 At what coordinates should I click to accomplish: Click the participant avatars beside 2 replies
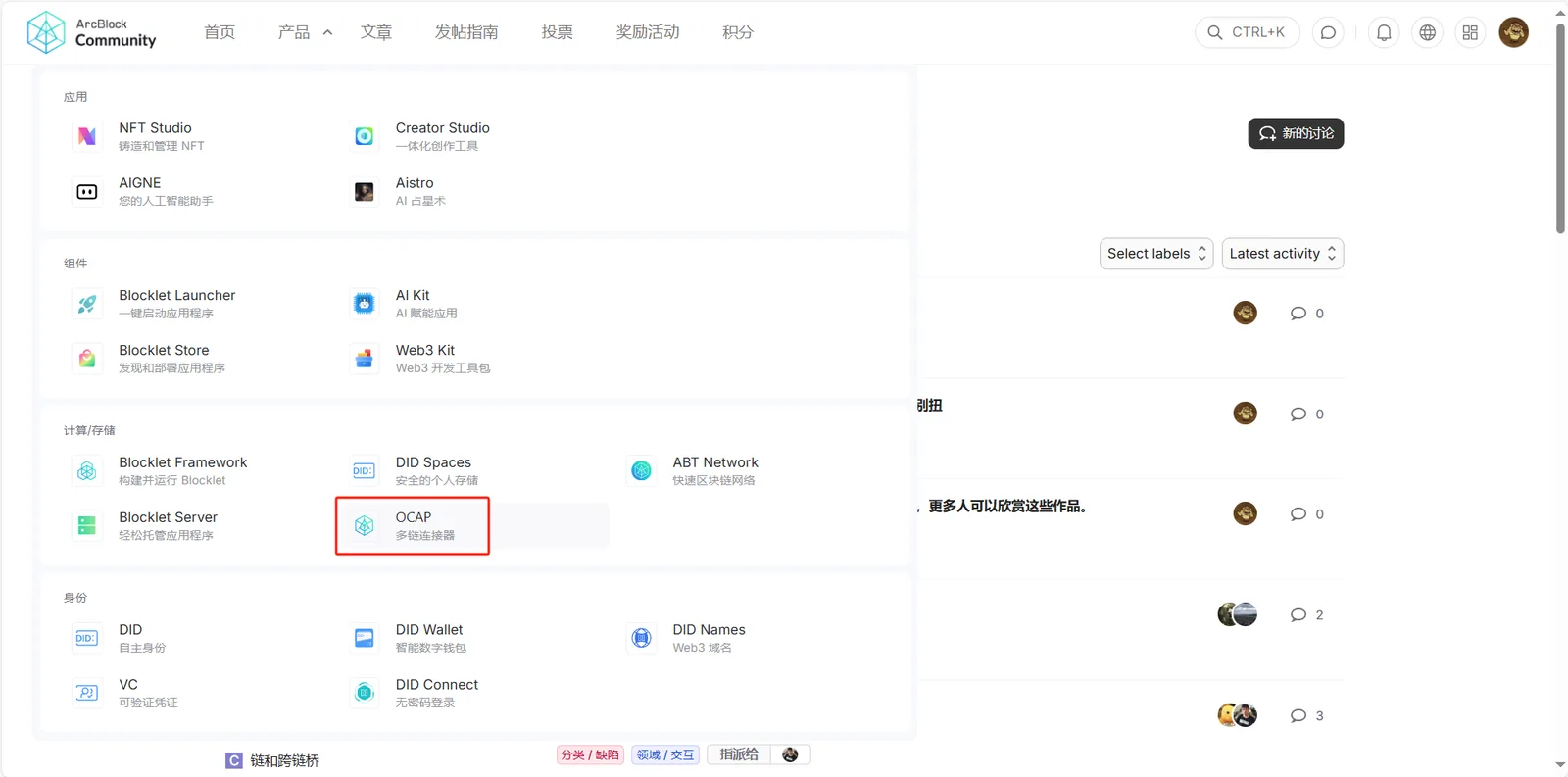pos(1238,614)
